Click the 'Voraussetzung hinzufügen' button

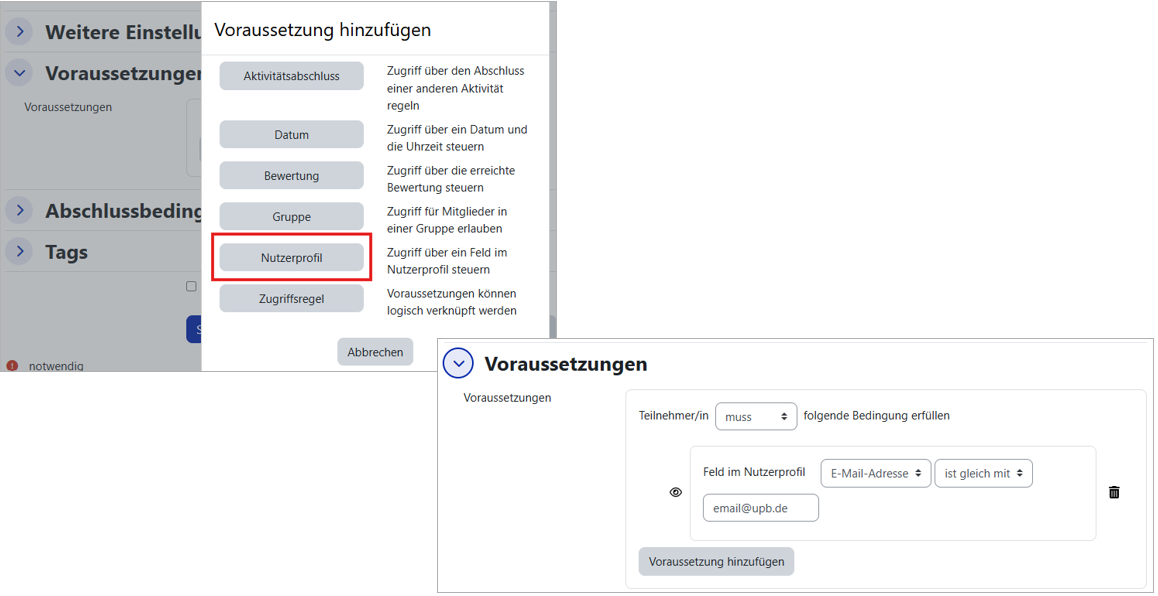(x=716, y=562)
